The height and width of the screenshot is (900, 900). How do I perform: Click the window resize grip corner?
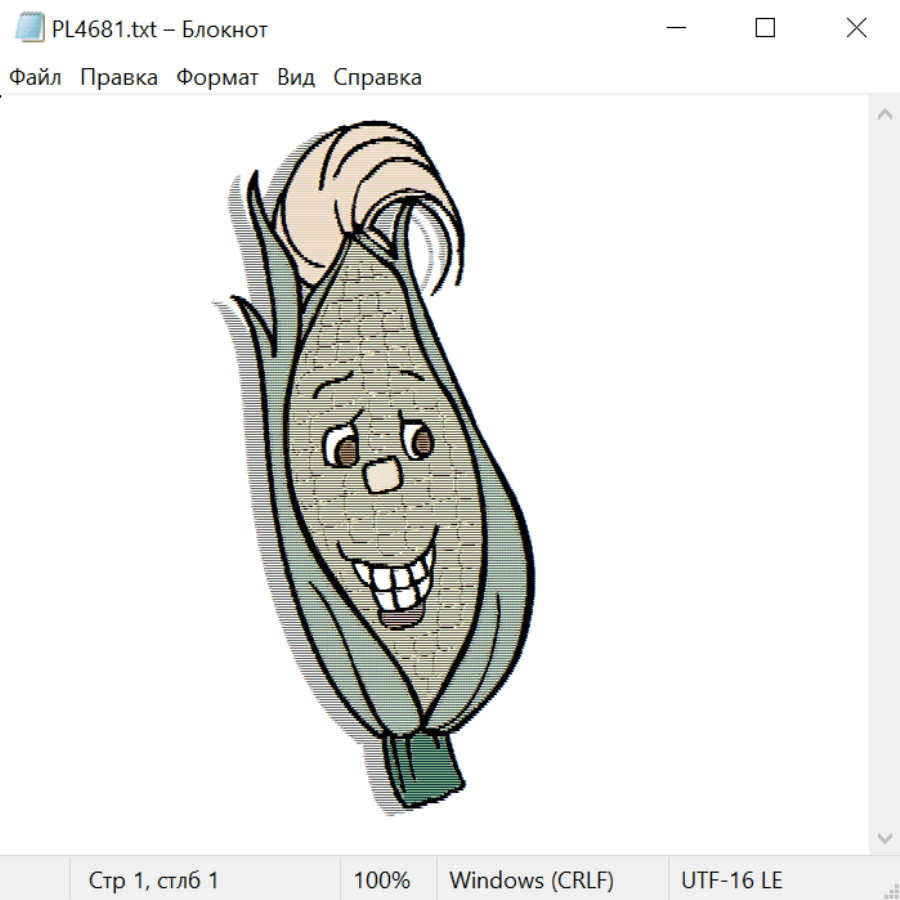891,891
